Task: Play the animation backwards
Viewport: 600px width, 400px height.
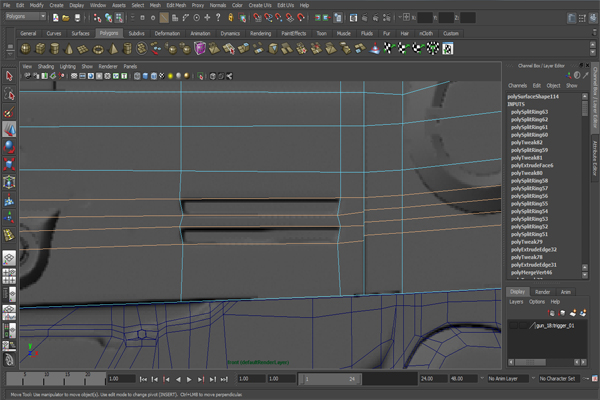Action: 178,379
